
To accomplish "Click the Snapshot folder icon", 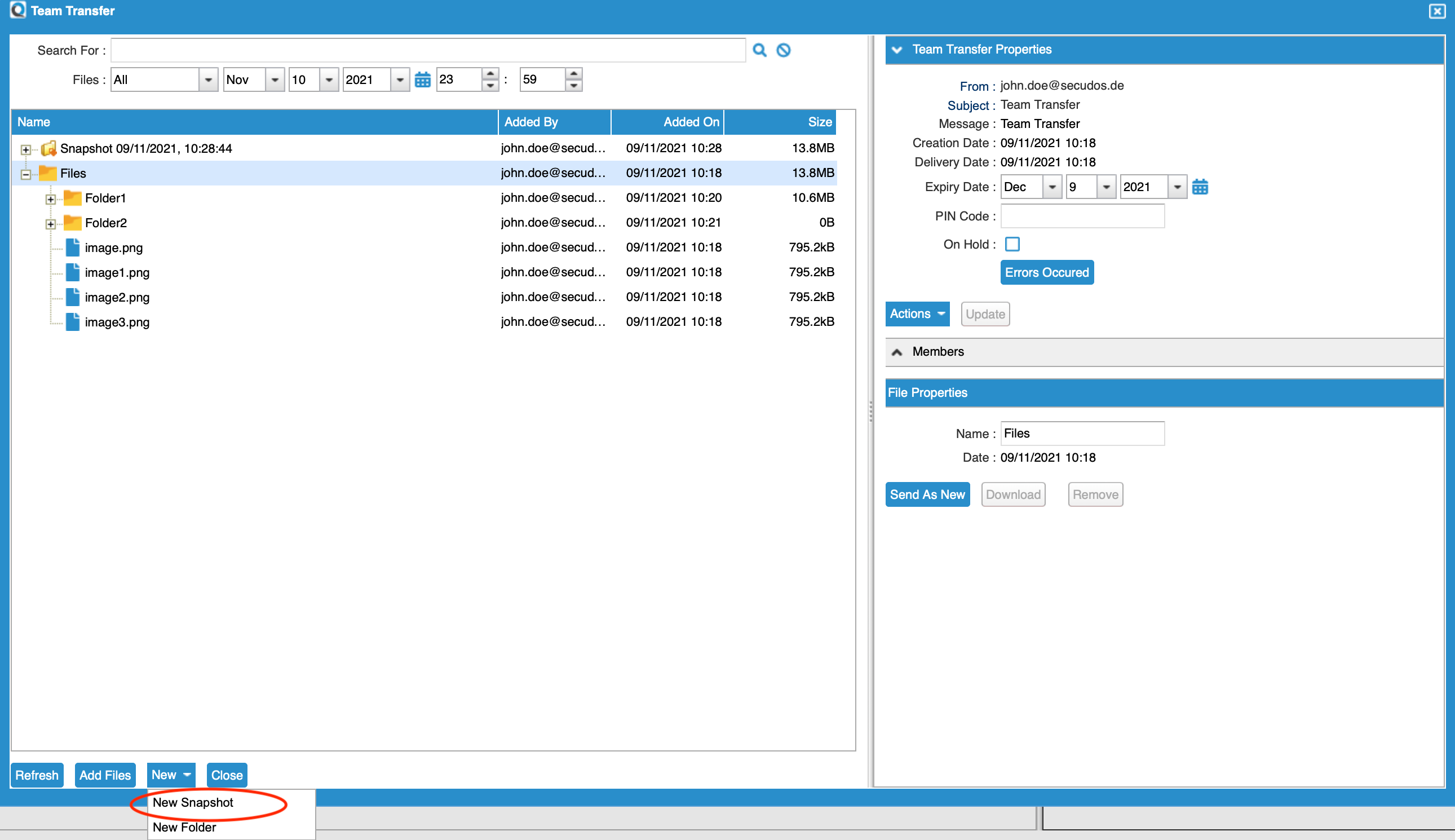I will click(x=49, y=148).
